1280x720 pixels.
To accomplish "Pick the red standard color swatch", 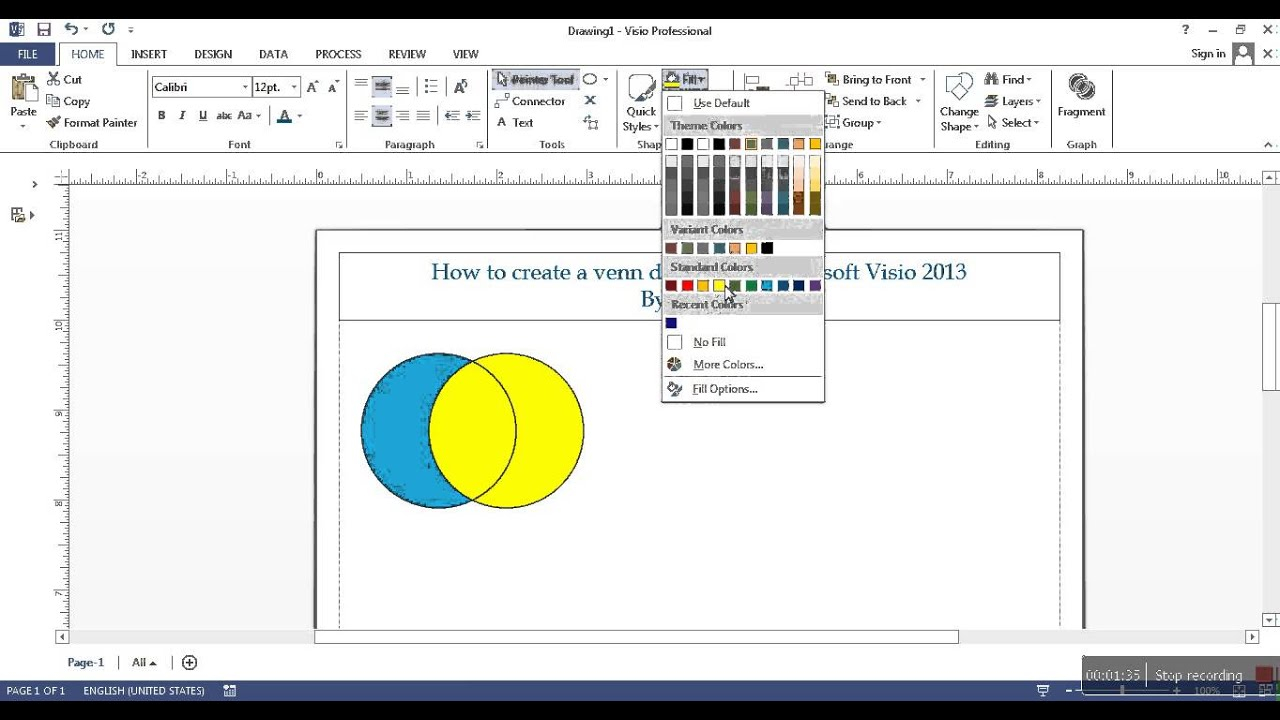I will coord(687,286).
